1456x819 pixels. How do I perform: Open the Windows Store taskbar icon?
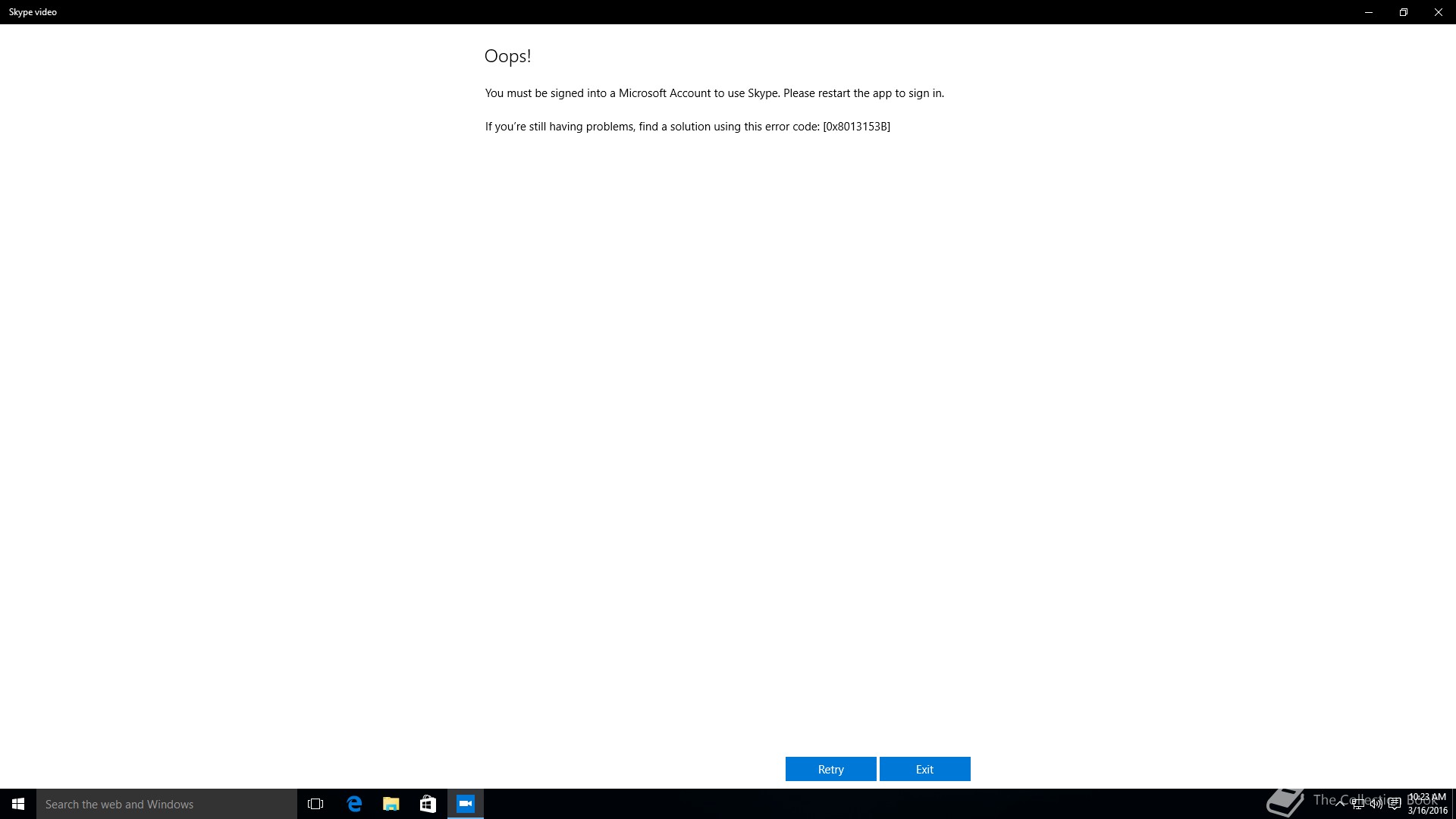click(428, 804)
